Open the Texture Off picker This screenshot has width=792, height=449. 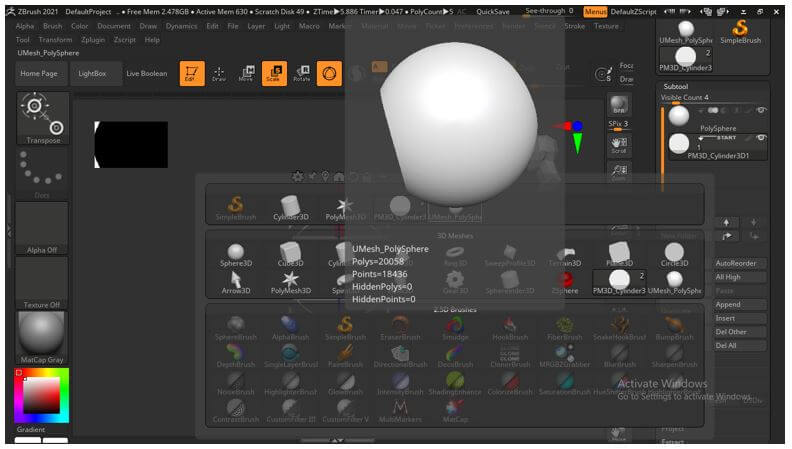point(42,283)
